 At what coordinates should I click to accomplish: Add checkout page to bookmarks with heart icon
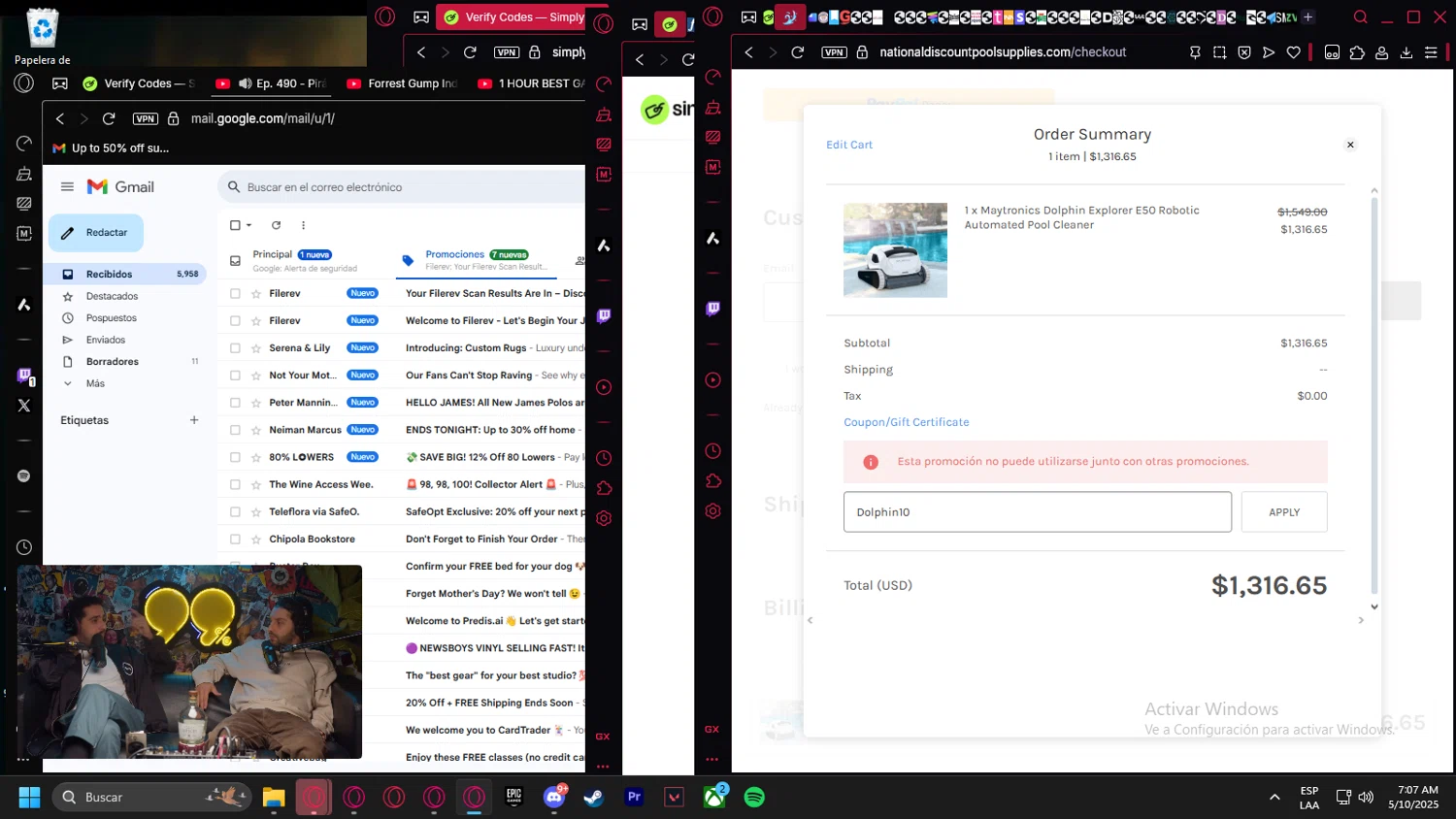coord(1293,52)
